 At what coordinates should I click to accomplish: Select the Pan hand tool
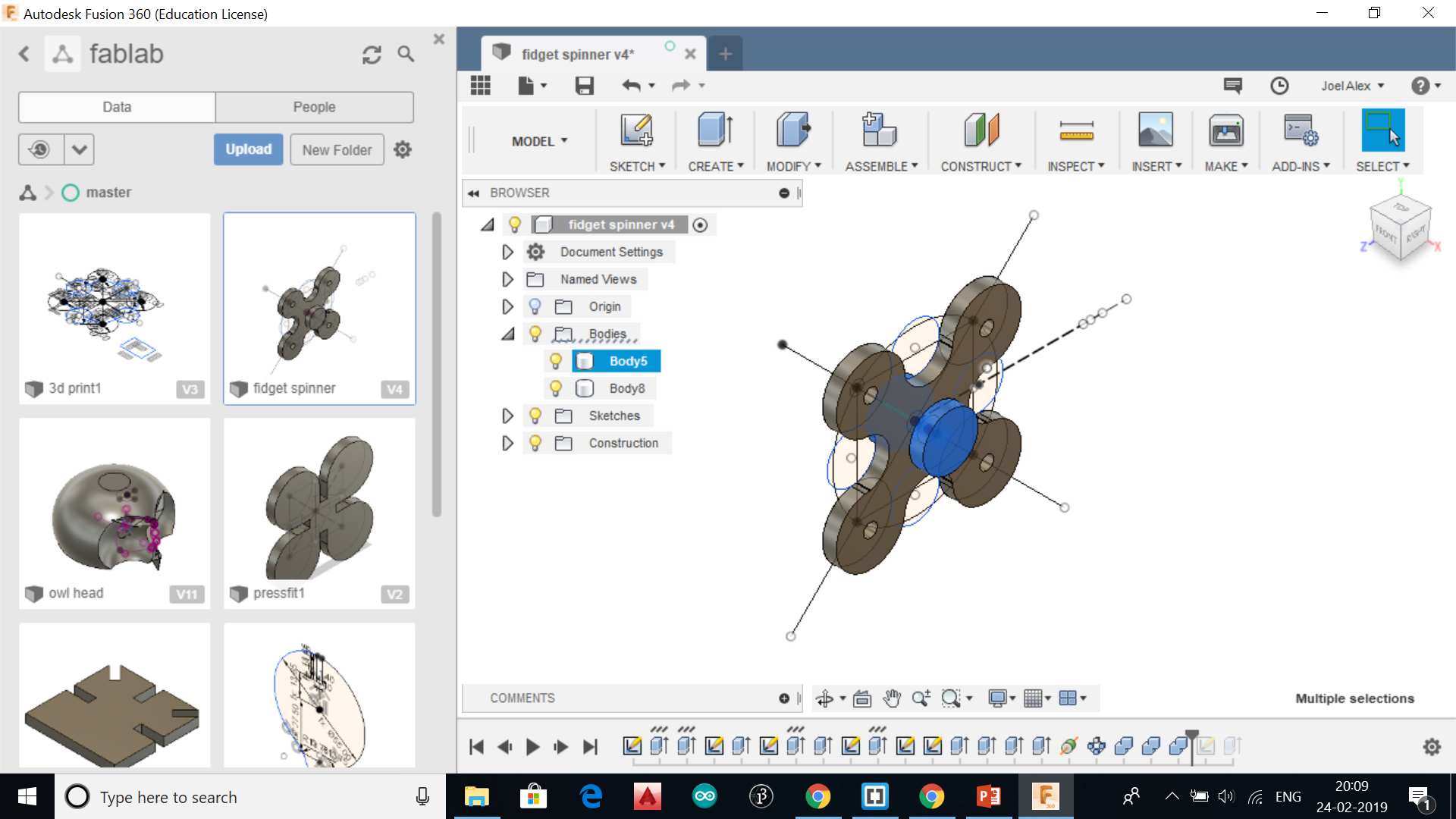tap(892, 698)
